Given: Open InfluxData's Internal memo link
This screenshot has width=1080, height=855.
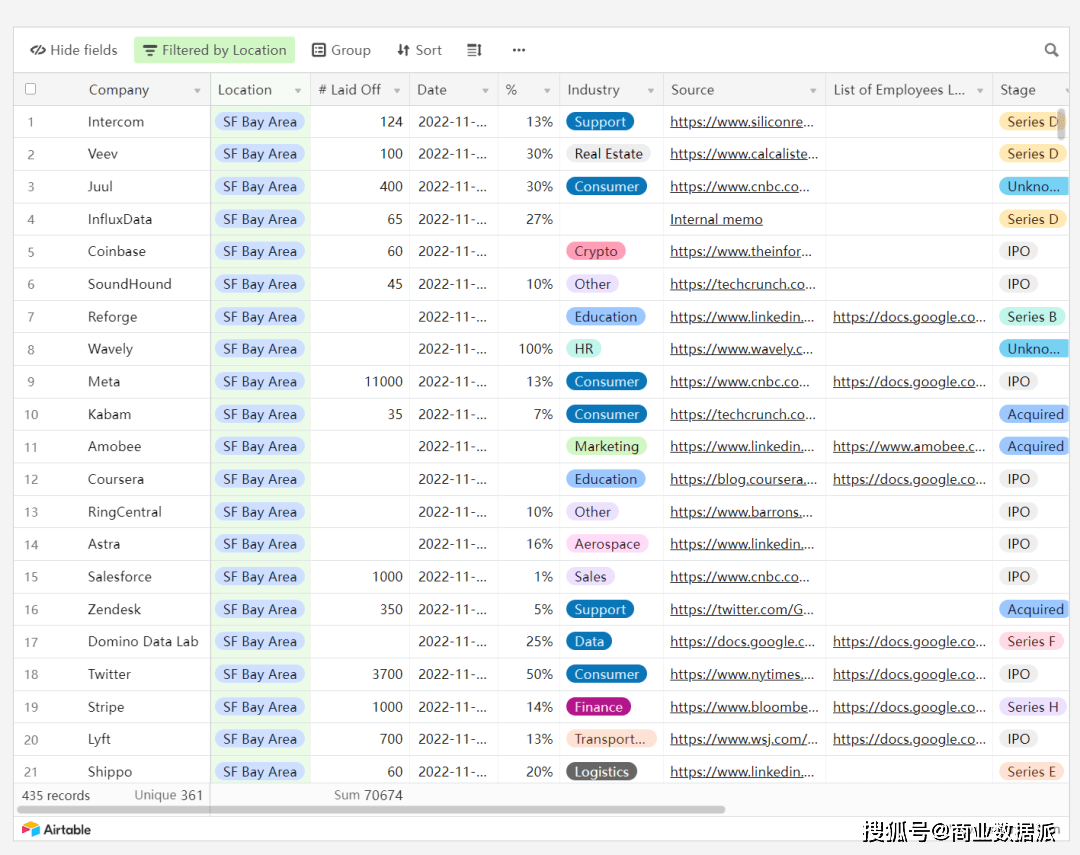Looking at the screenshot, I should pyautogui.click(x=716, y=219).
